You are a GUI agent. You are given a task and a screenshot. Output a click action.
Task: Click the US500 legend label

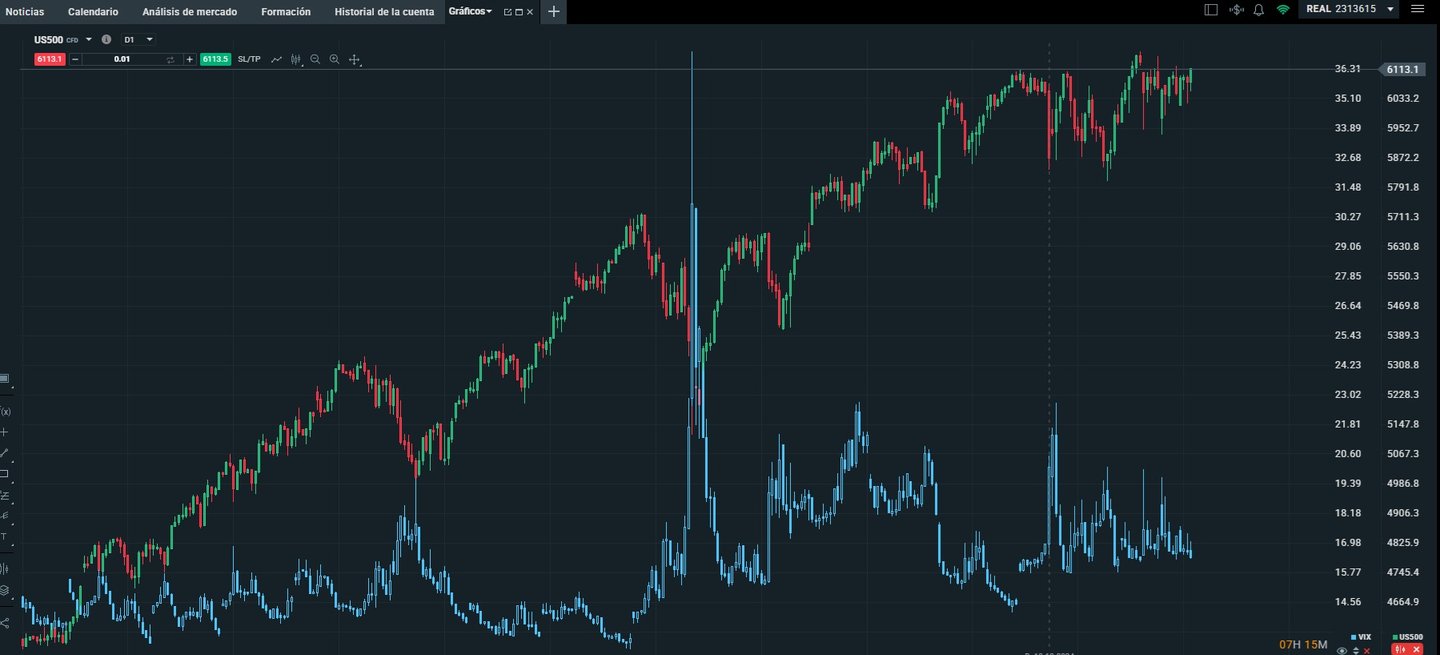1411,637
